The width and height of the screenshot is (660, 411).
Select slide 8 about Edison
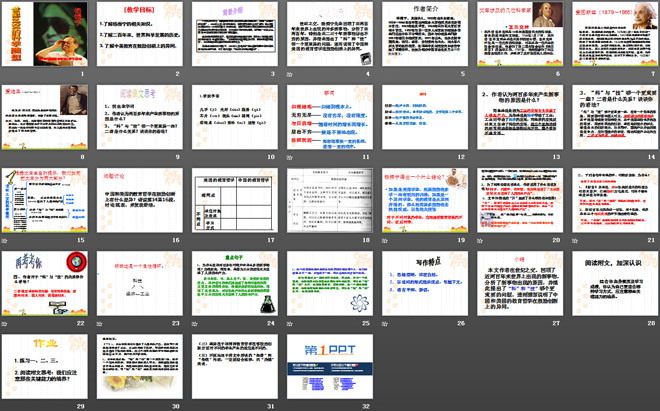[45, 117]
